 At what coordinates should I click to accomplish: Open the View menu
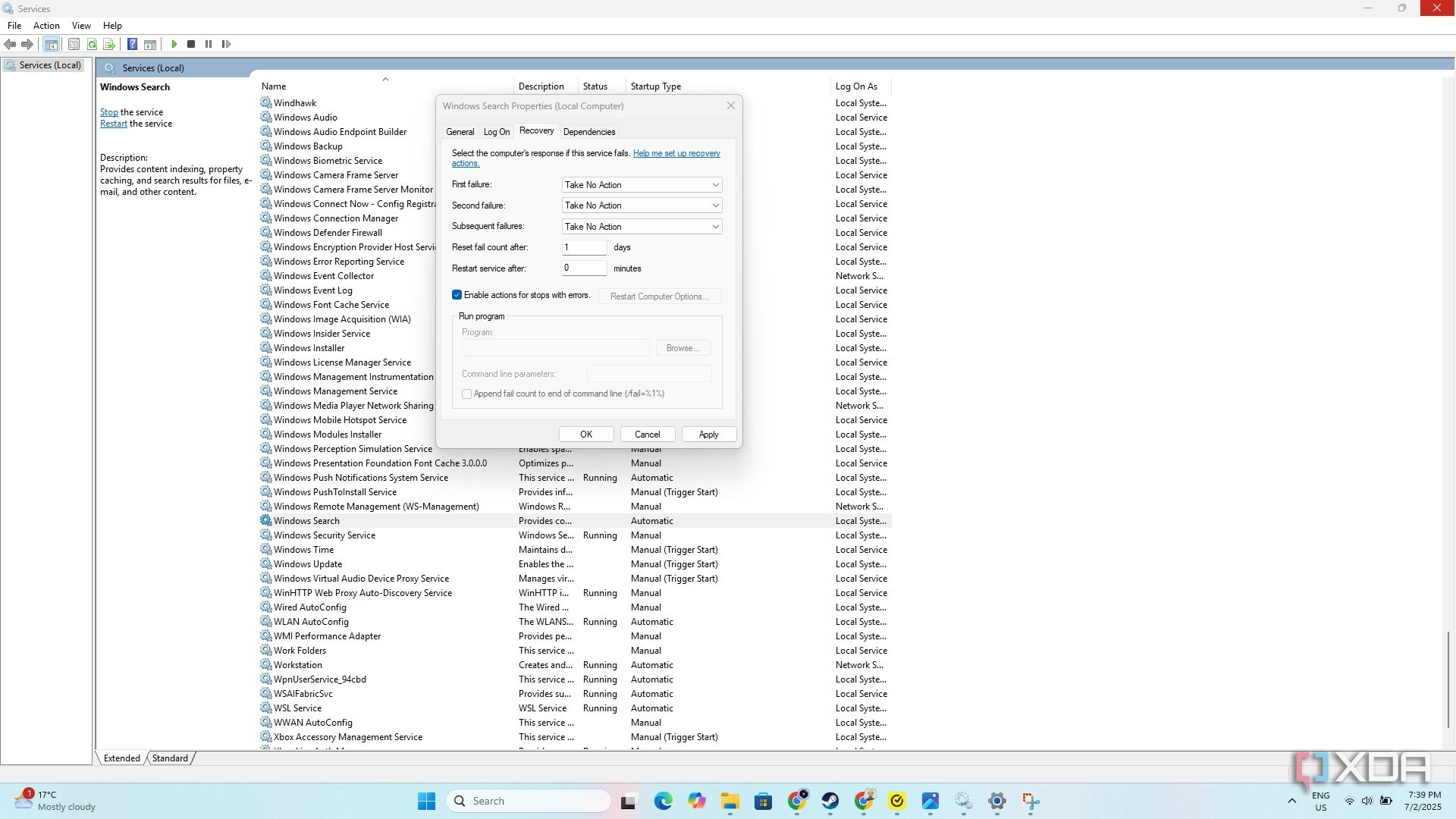(81, 25)
